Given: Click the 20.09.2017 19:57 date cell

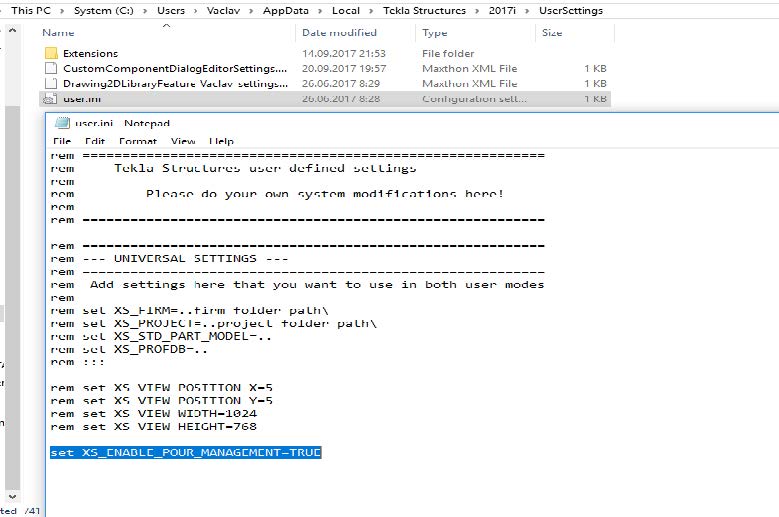Looking at the screenshot, I should point(344,68).
